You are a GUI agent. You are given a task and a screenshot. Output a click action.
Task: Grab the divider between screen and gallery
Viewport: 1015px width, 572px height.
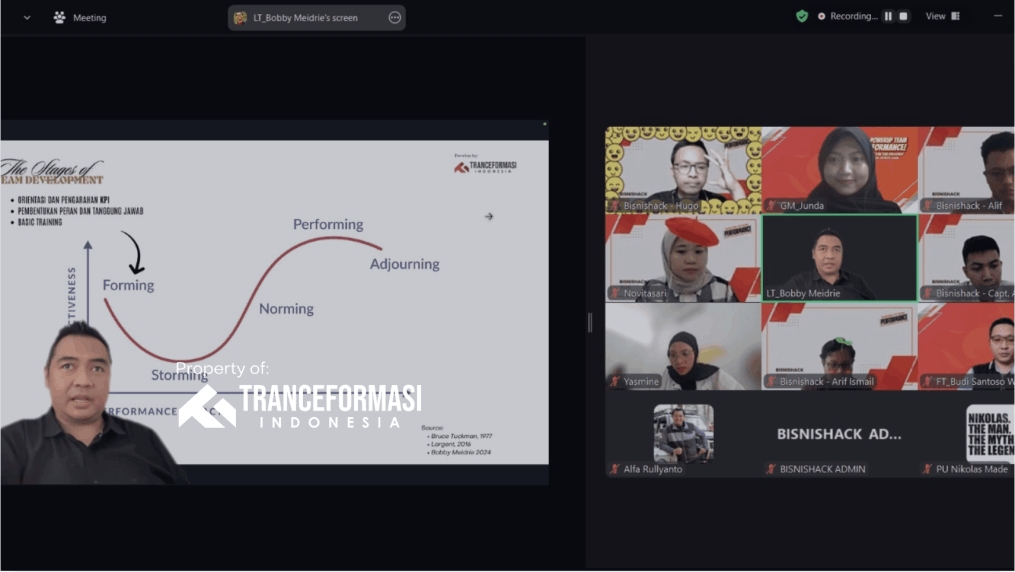coord(589,321)
